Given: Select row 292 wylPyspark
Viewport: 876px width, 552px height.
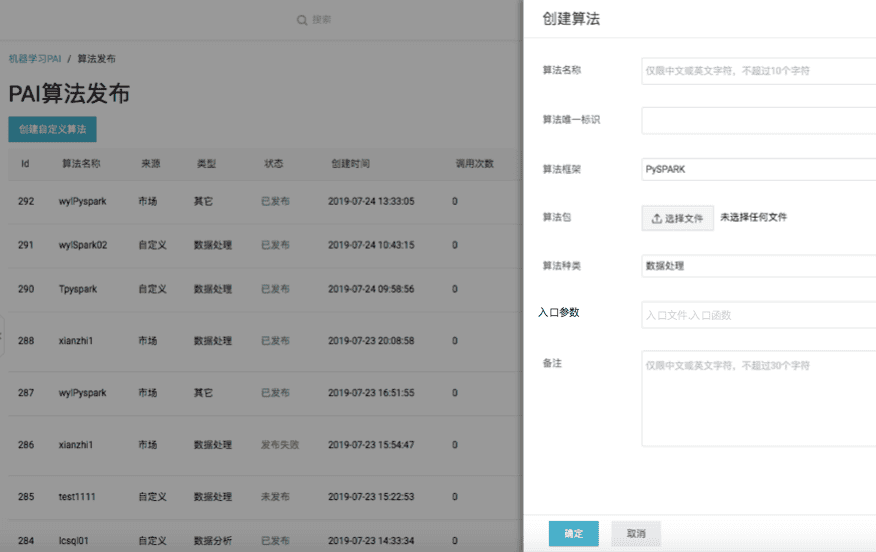Looking at the screenshot, I should pos(82,201).
